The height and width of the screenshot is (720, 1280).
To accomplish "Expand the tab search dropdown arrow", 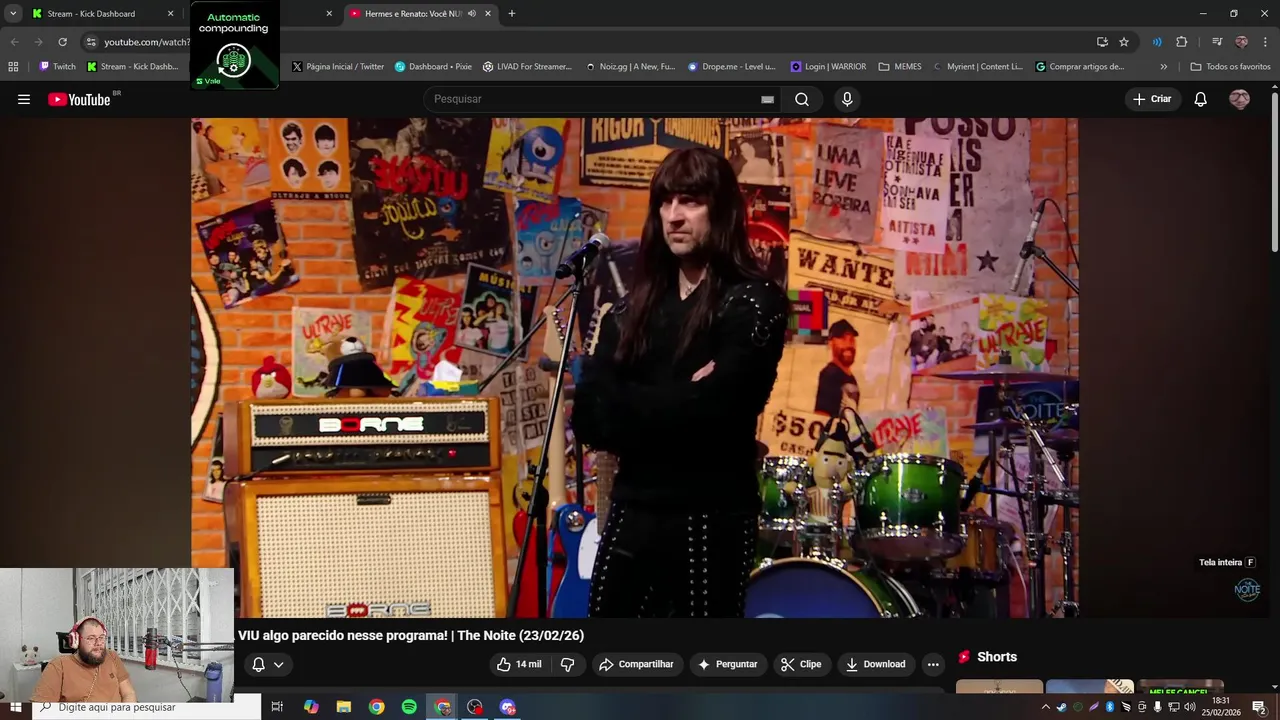I will point(13,14).
